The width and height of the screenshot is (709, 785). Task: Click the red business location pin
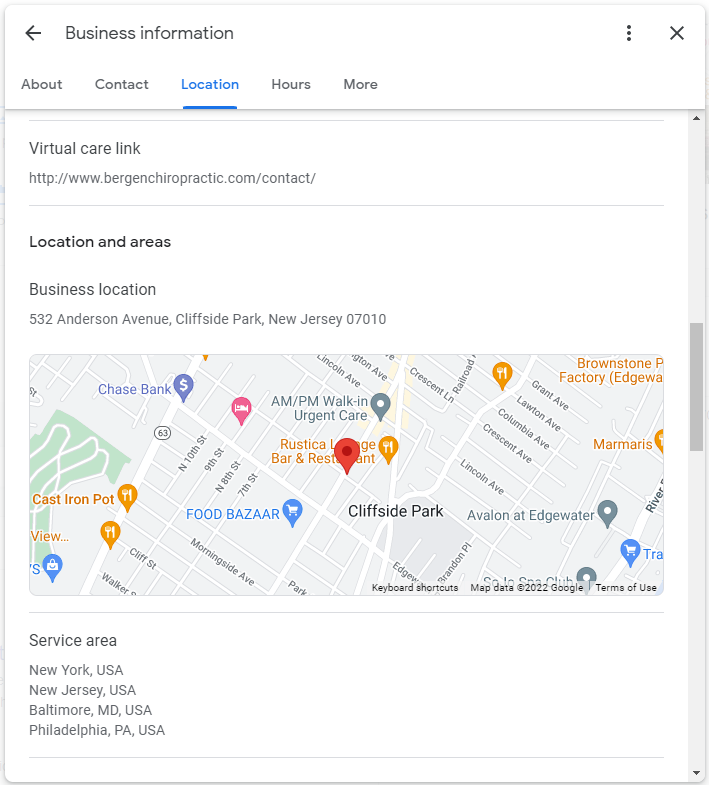(346, 455)
